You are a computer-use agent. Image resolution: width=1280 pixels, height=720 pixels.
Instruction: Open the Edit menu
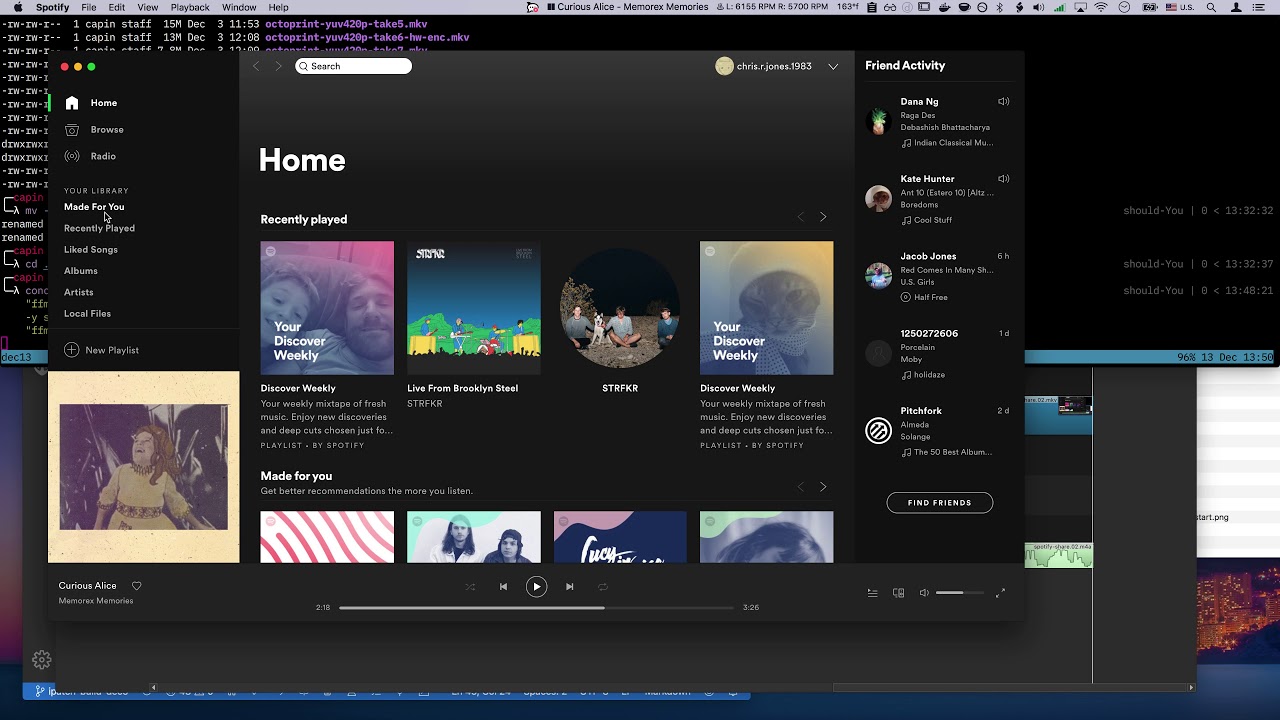(x=117, y=7)
